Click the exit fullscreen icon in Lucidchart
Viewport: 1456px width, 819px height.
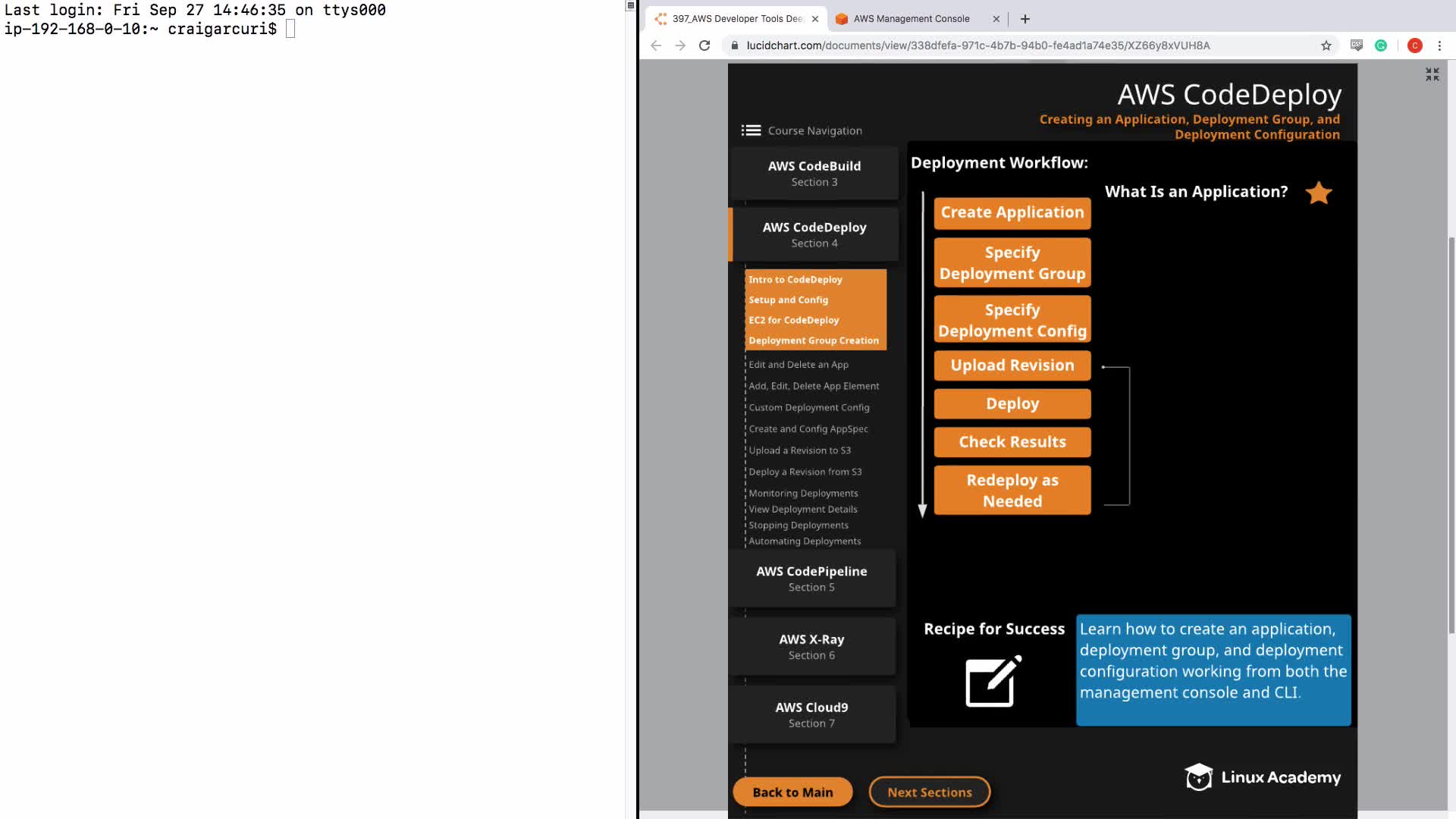(1432, 74)
